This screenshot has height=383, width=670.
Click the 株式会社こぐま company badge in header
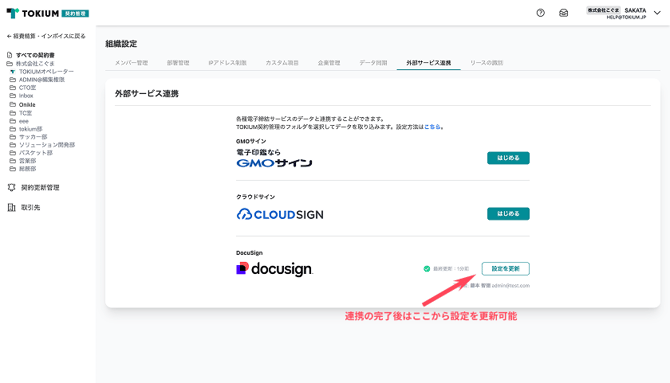(603, 10)
